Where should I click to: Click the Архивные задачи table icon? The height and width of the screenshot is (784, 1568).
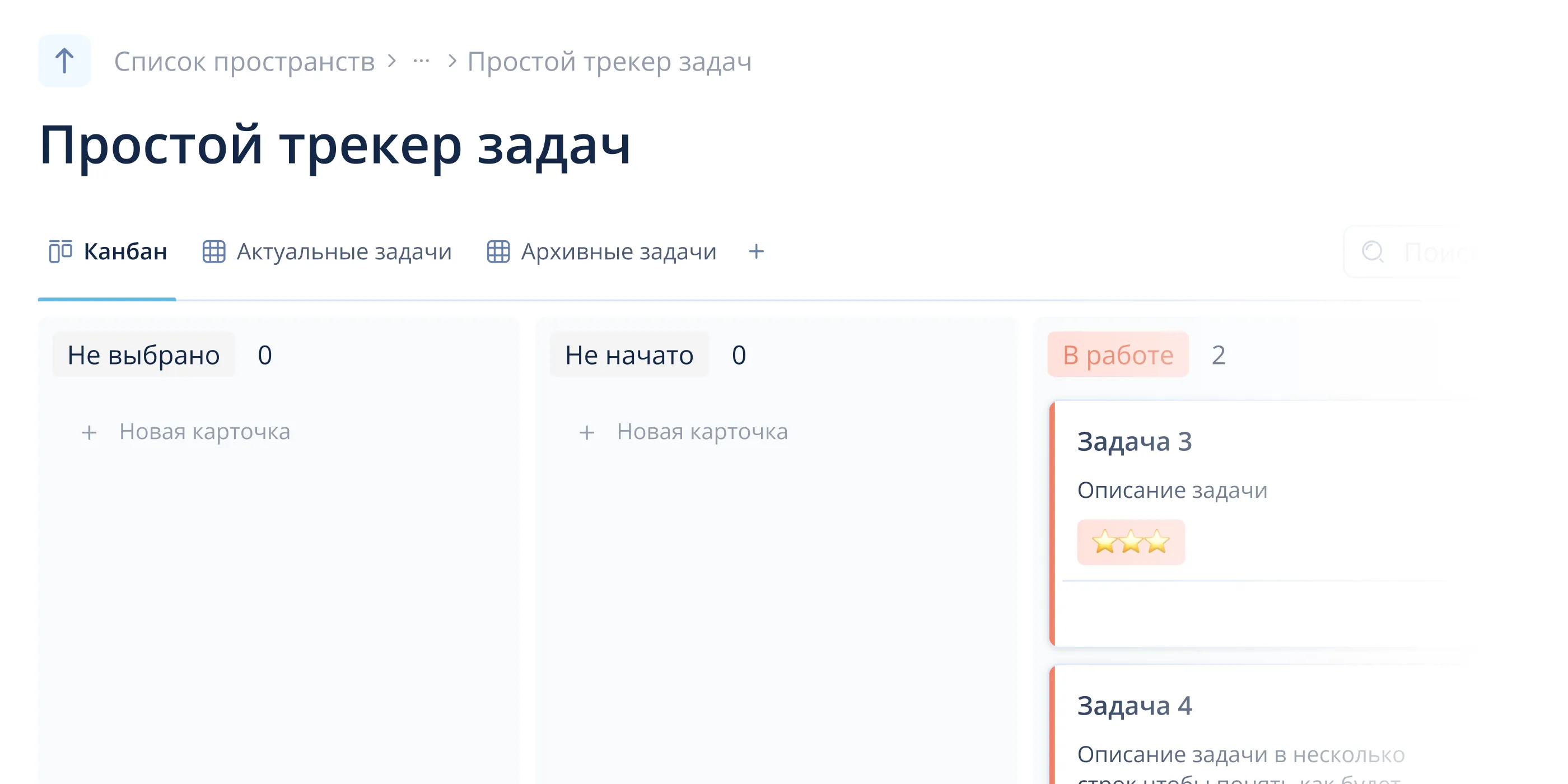tap(498, 251)
